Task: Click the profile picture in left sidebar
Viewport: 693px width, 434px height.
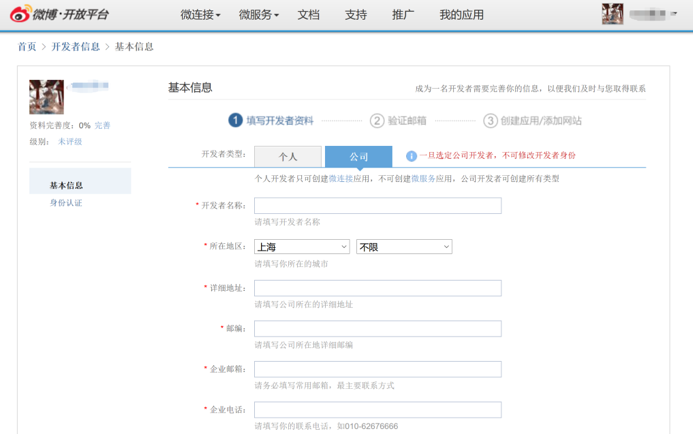Action: (47, 97)
